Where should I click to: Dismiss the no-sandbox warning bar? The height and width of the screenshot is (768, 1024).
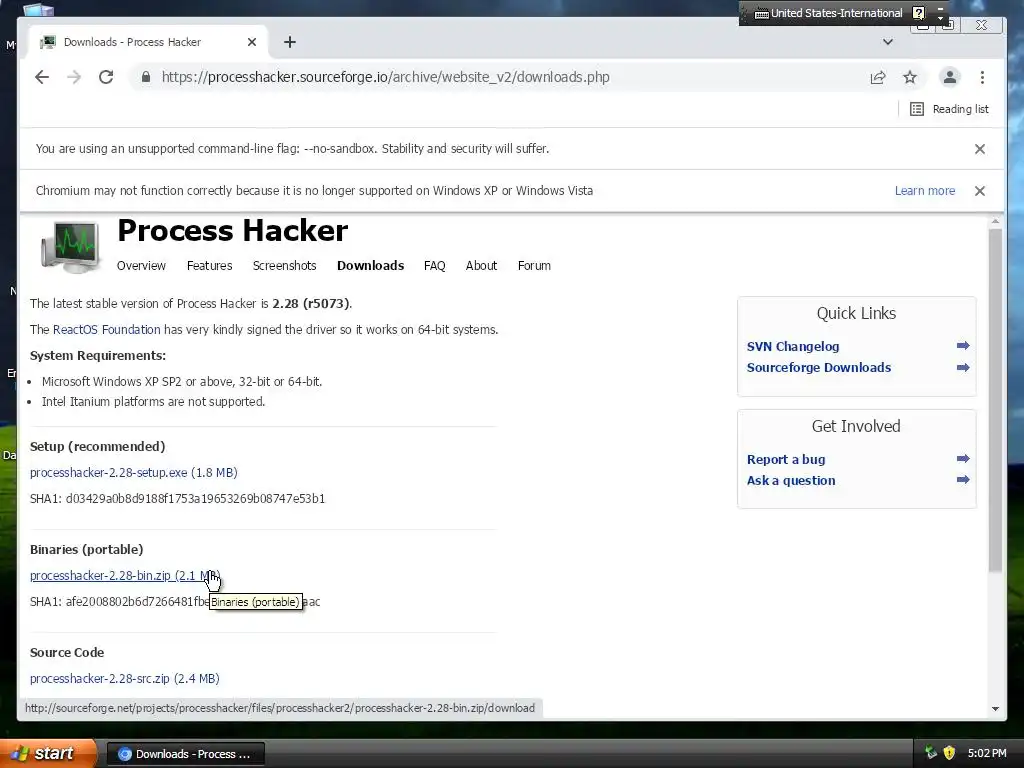coord(980,149)
